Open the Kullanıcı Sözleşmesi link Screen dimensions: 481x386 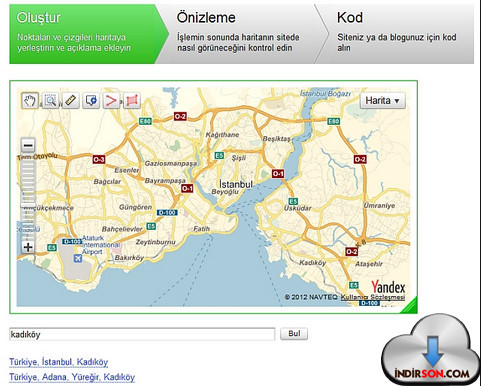[x=373, y=297]
